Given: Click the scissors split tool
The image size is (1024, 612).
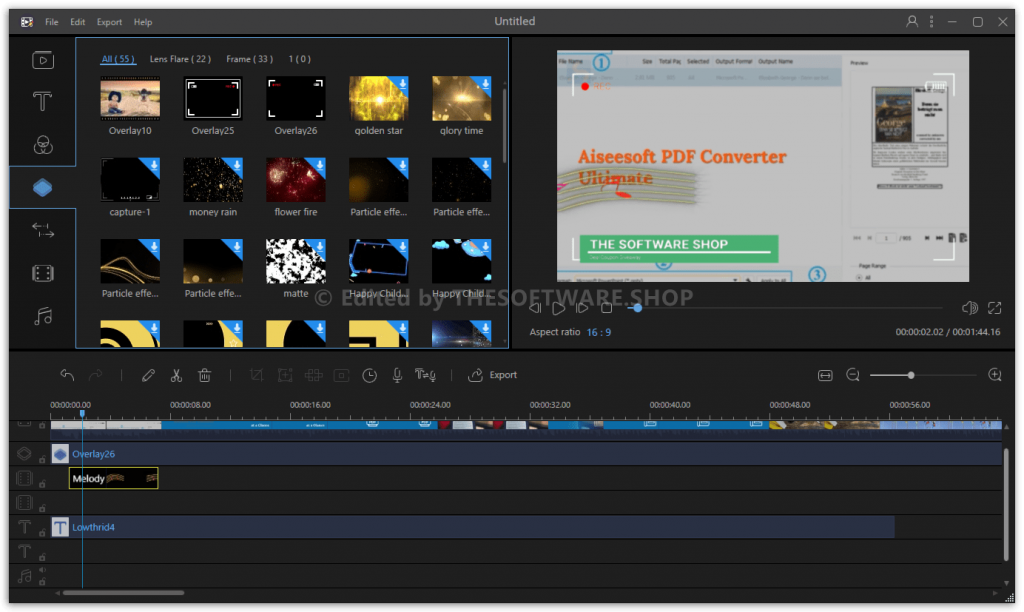Looking at the screenshot, I should 176,375.
